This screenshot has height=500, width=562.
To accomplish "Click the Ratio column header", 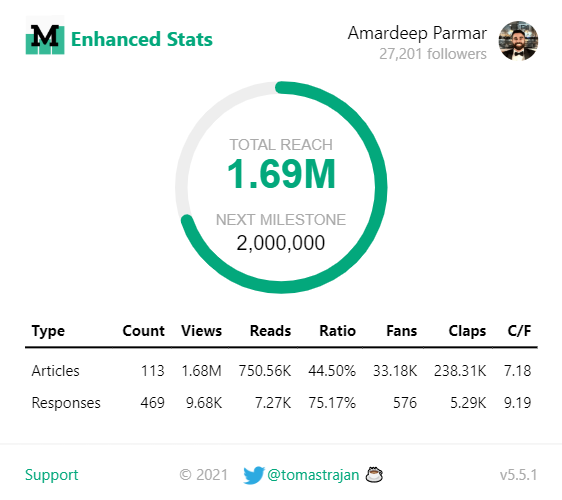I will [x=338, y=330].
